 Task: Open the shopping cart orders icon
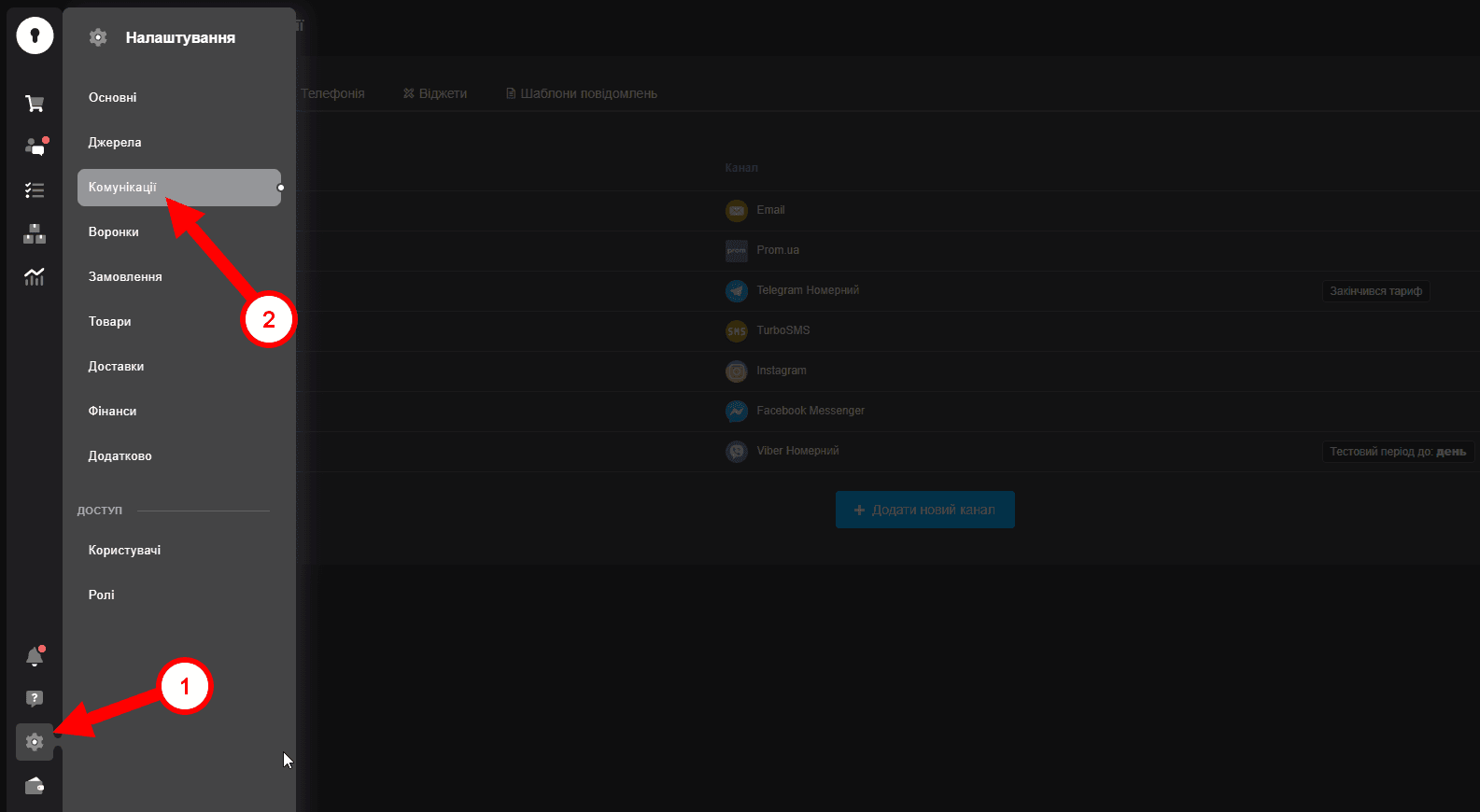[35, 104]
